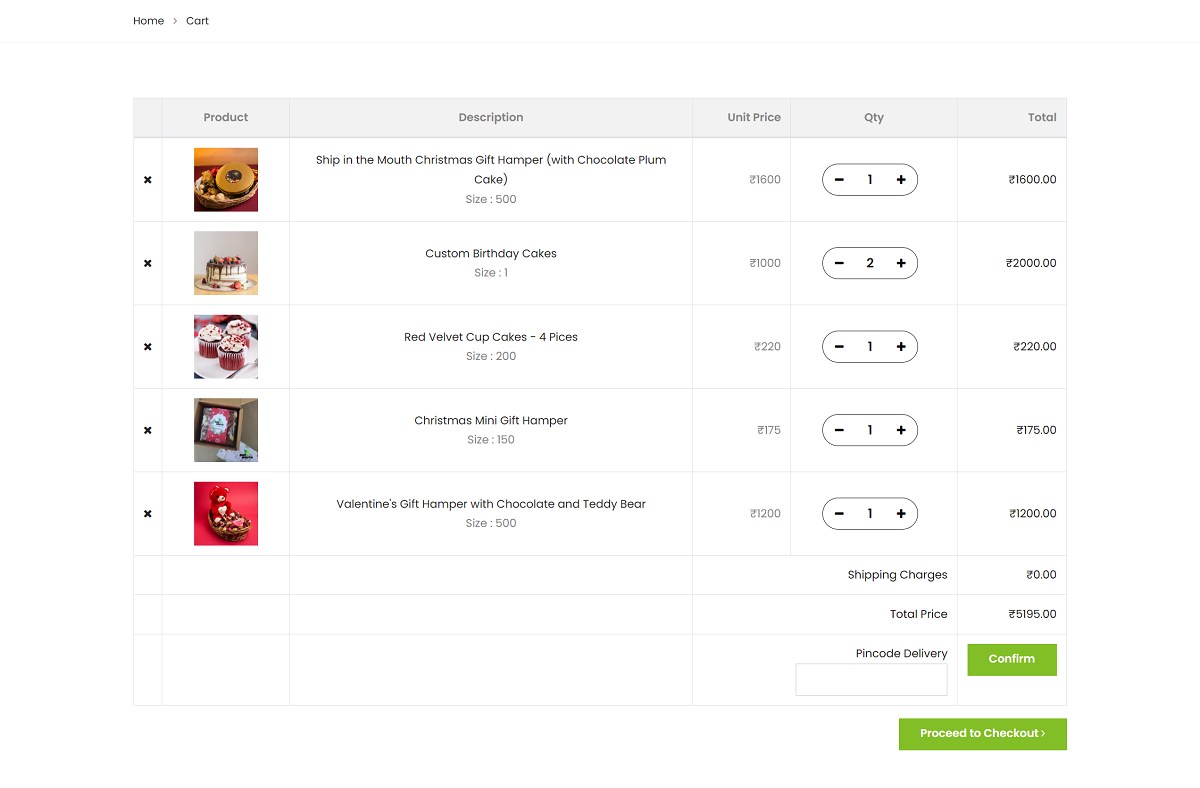The image size is (1200, 788).
Task: Select the Cart breadcrumb entry
Action: (197, 20)
